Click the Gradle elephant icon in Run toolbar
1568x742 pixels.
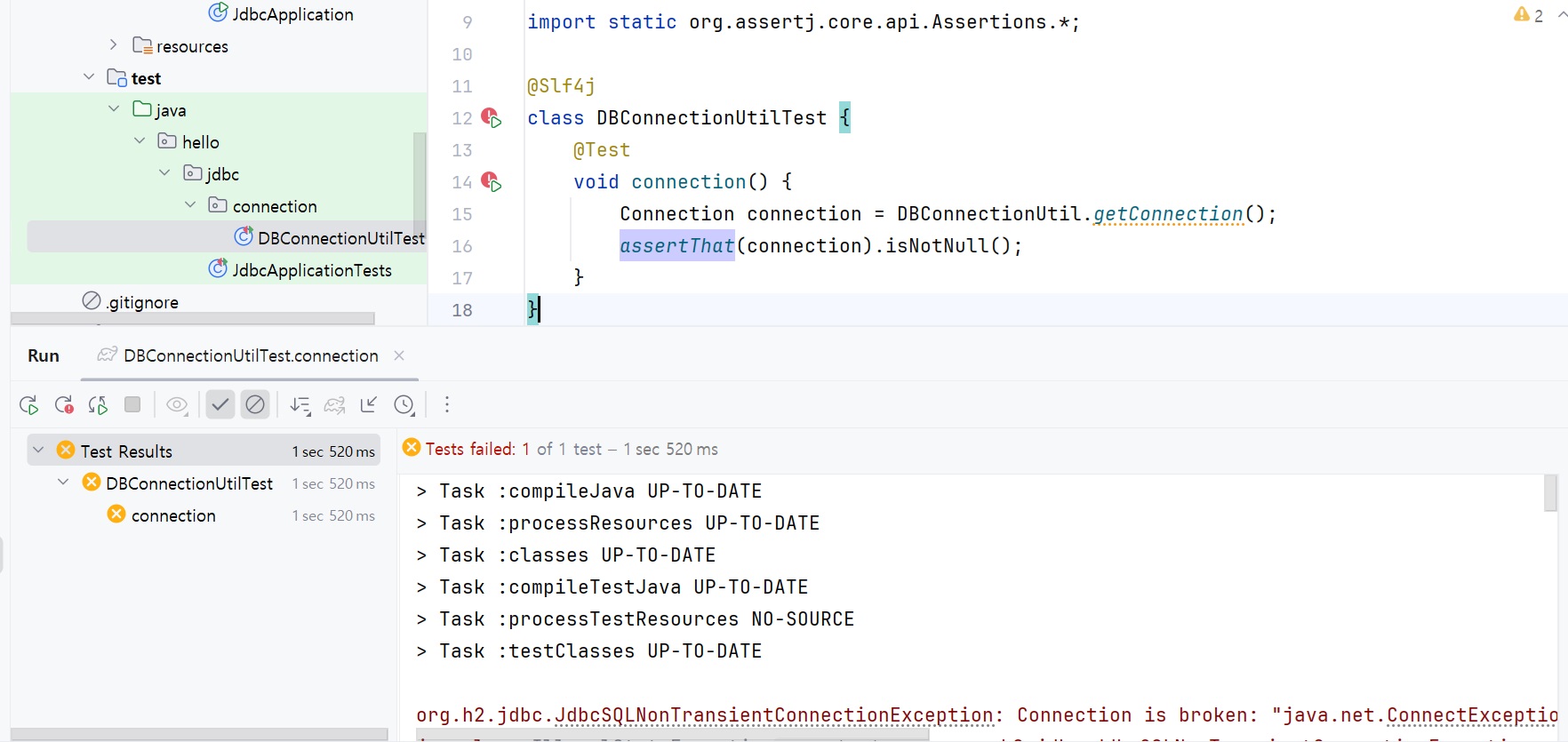coord(334,405)
